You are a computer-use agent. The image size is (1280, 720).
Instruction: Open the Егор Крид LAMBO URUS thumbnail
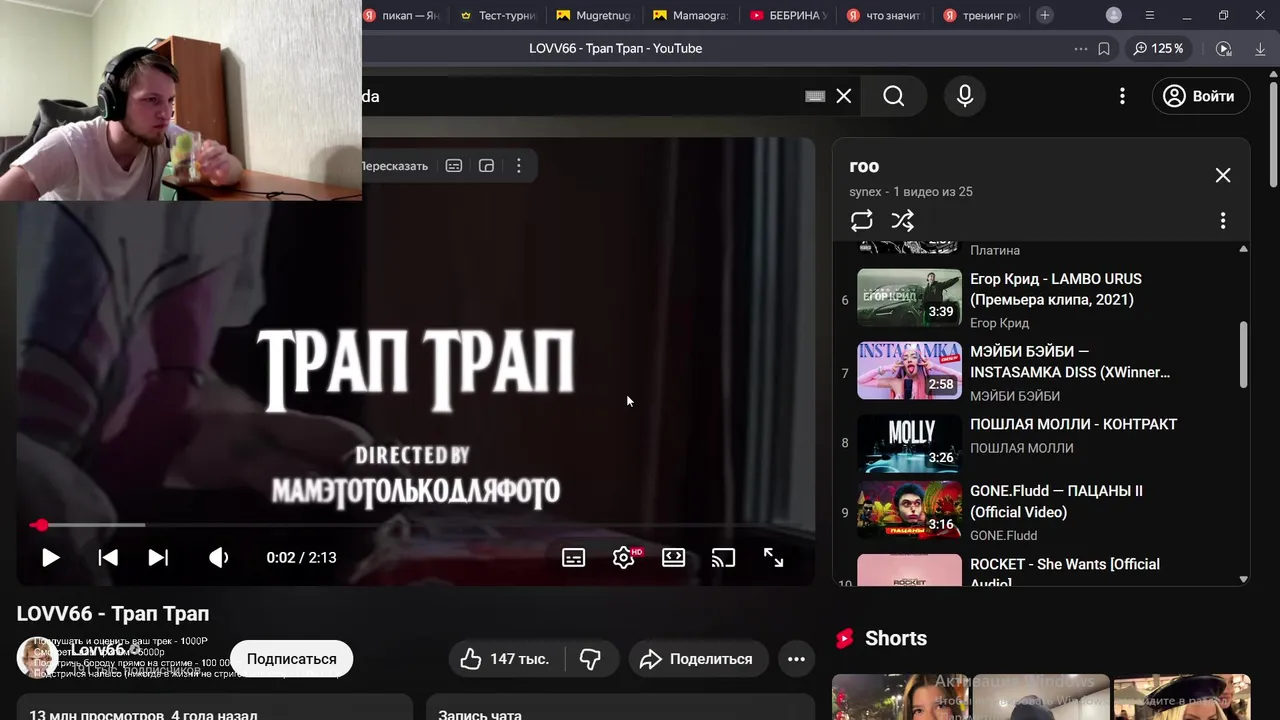[909, 298]
